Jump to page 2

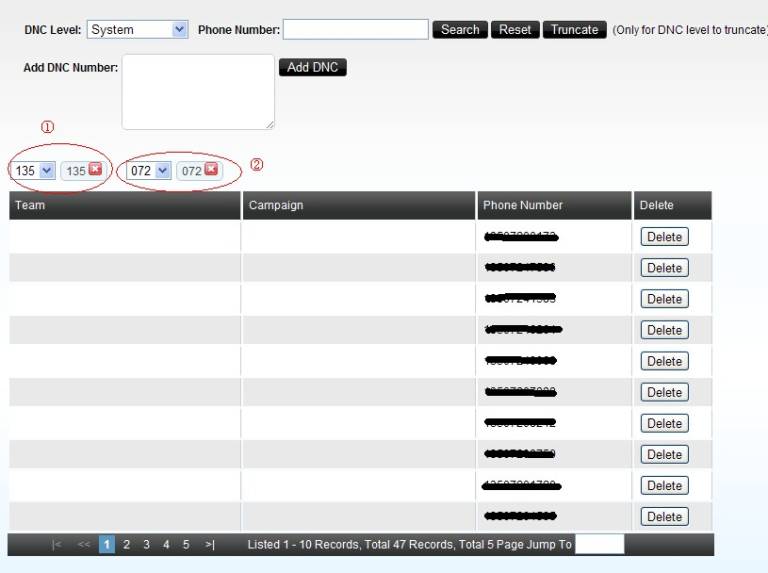(127, 545)
